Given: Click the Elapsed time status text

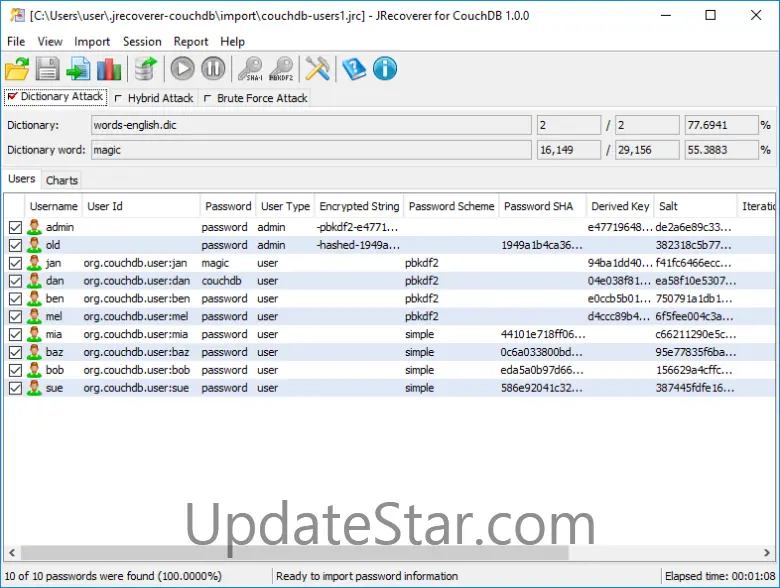Looking at the screenshot, I should (720, 576).
